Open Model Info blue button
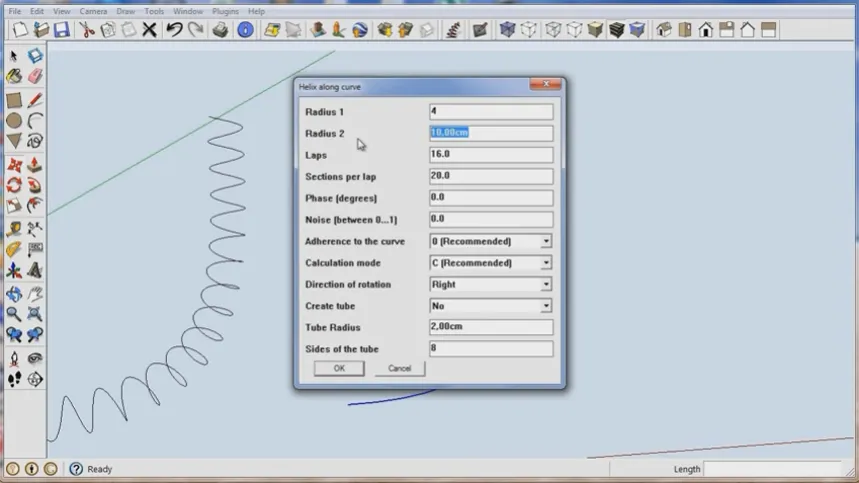 click(245, 30)
